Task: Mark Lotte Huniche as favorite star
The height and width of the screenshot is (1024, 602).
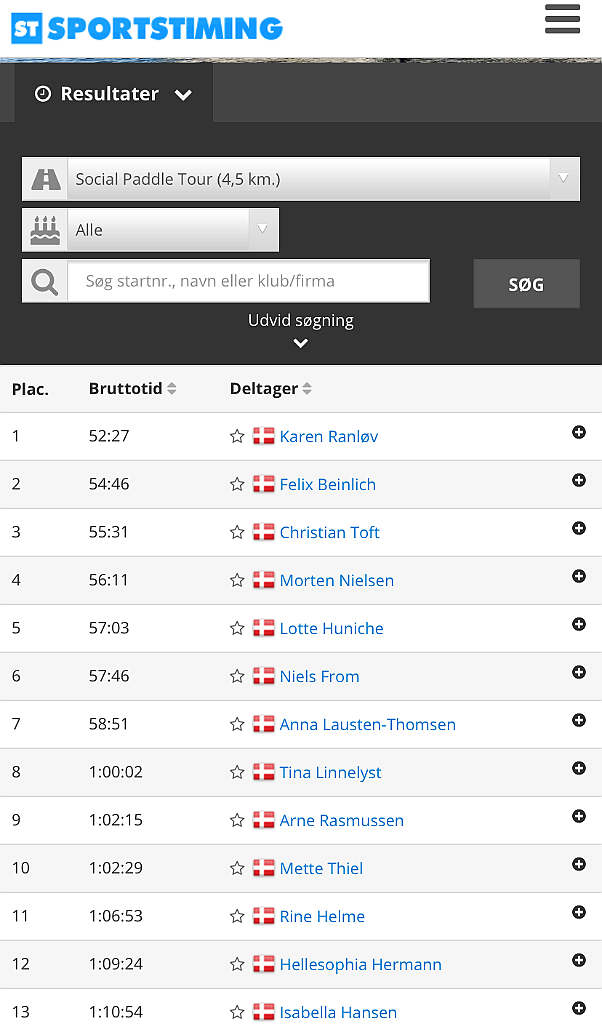Action: 237,628
